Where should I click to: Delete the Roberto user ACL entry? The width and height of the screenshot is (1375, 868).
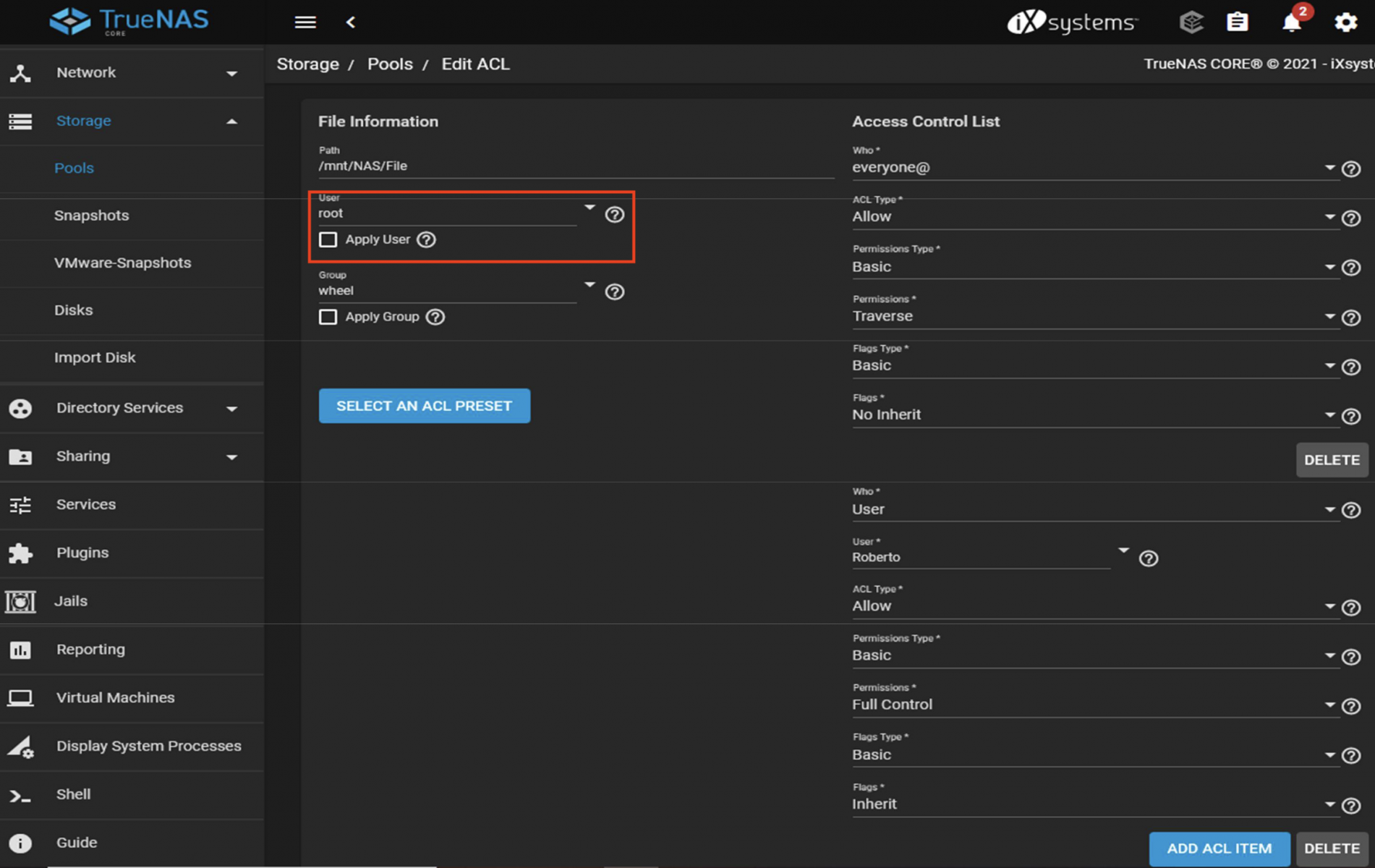1332,849
